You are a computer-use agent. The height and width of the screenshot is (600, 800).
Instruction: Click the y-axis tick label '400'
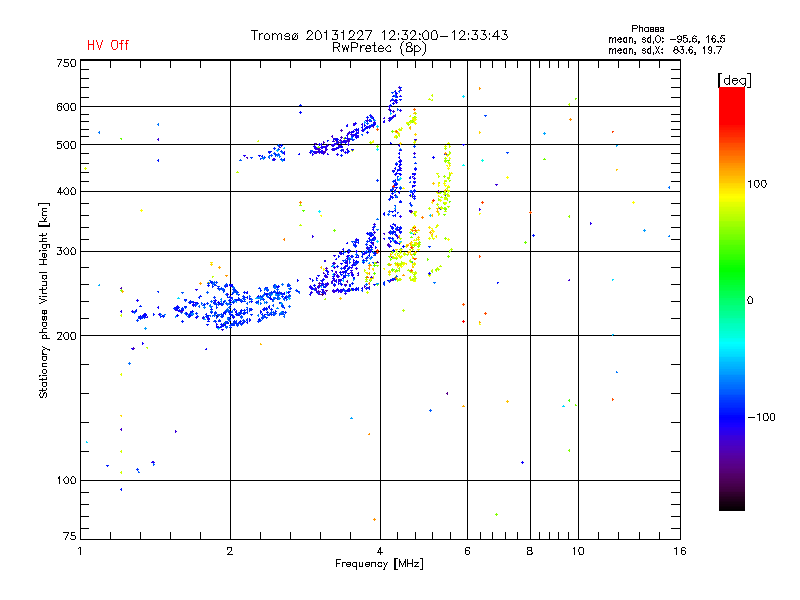coord(66,191)
